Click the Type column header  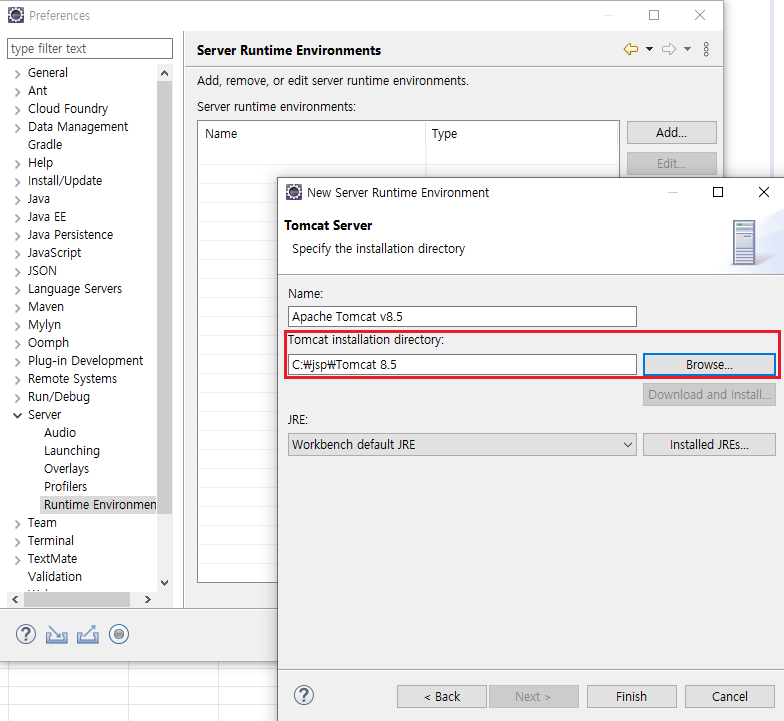click(x=522, y=134)
